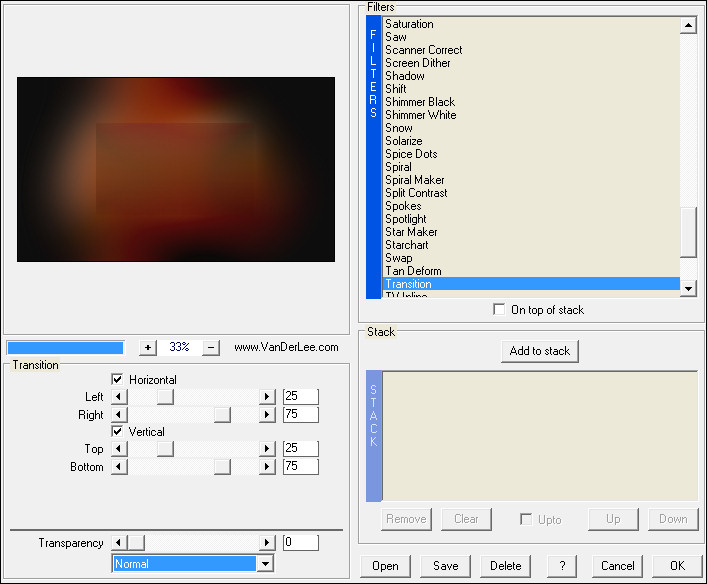This screenshot has width=707, height=584.
Task: Toggle the Upto checkbox
Action: (x=526, y=519)
